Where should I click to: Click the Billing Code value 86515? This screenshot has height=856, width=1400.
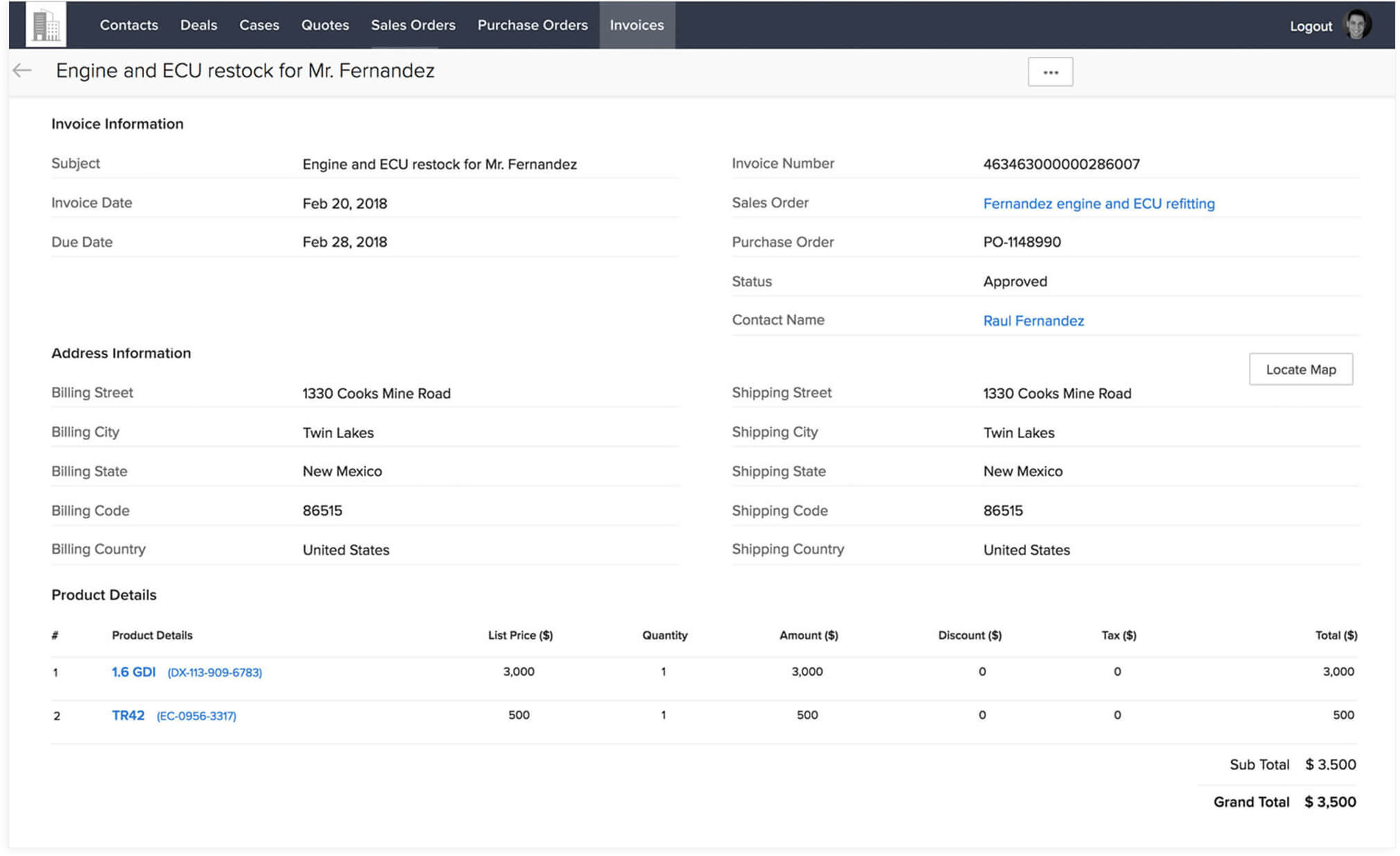point(322,511)
